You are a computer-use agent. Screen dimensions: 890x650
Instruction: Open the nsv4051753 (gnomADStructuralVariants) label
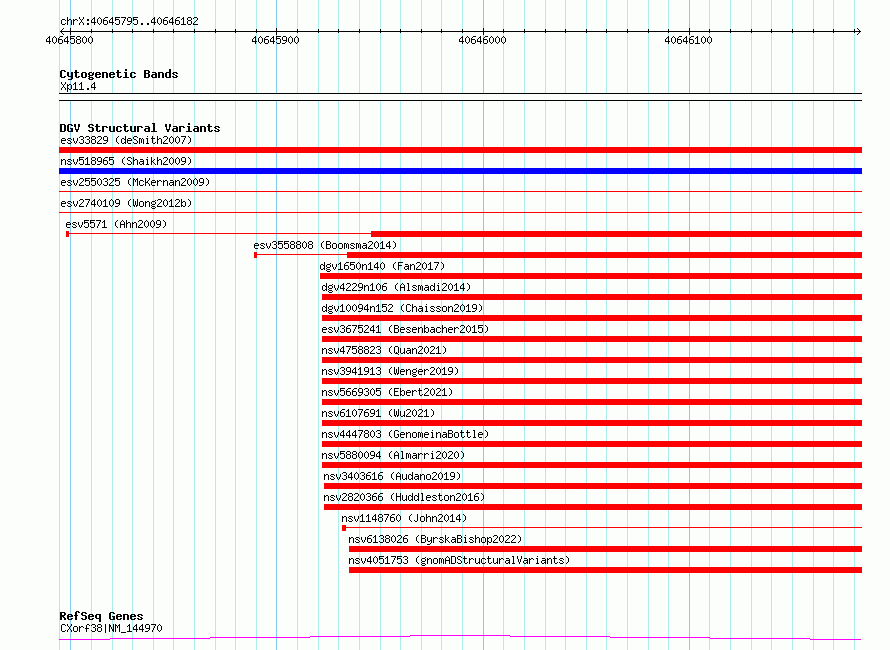pos(459,560)
